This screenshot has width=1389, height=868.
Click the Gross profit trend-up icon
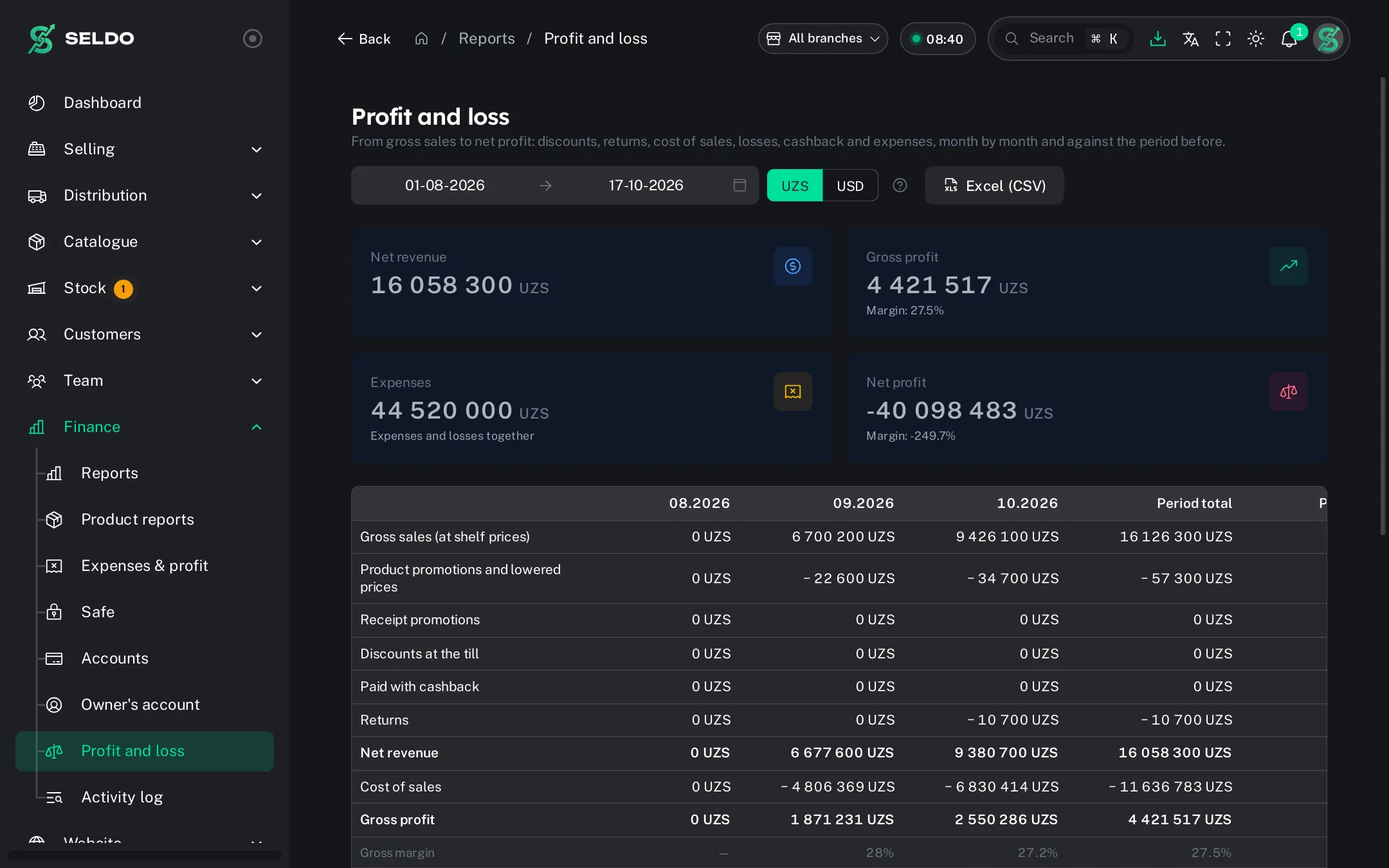pos(1289,266)
